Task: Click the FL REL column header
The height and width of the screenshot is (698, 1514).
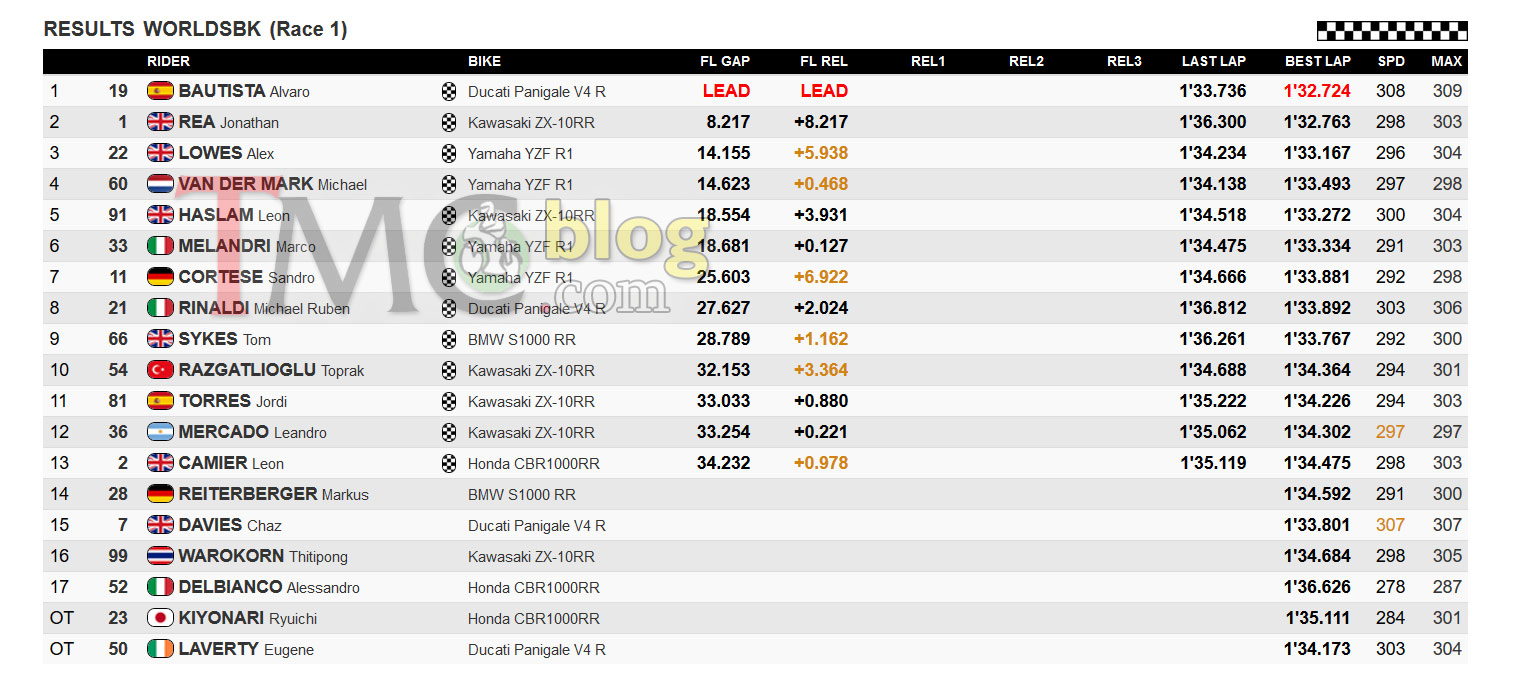Action: click(x=824, y=61)
